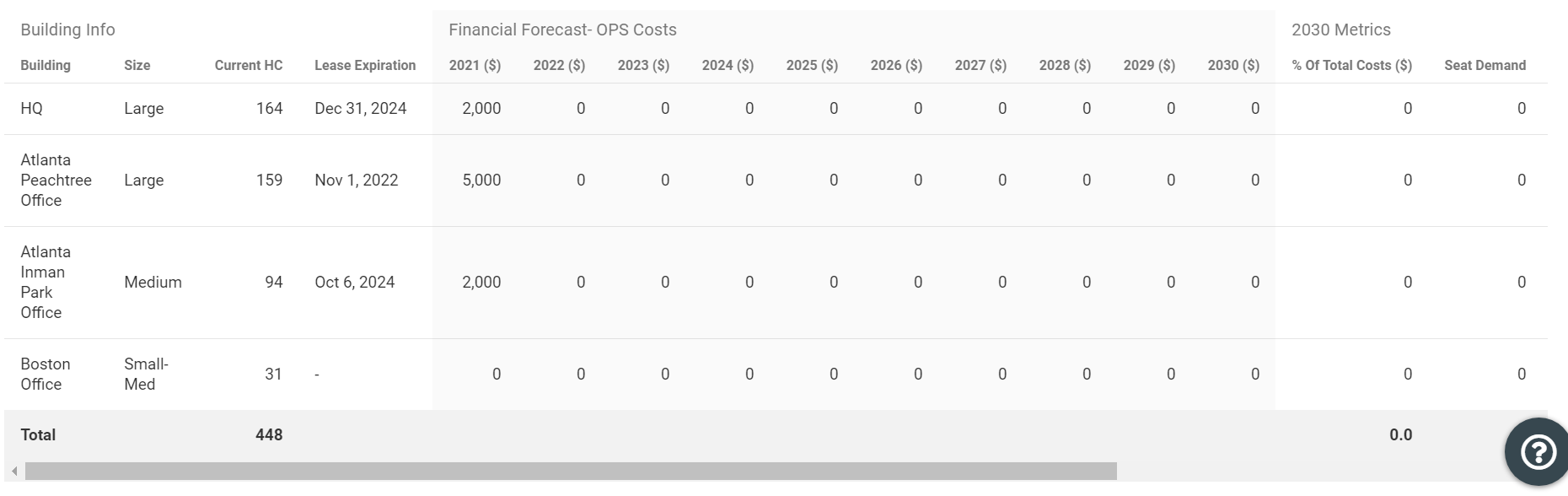This screenshot has height=496, width=1568.
Task: Open the help question mark button
Action: 1538,452
